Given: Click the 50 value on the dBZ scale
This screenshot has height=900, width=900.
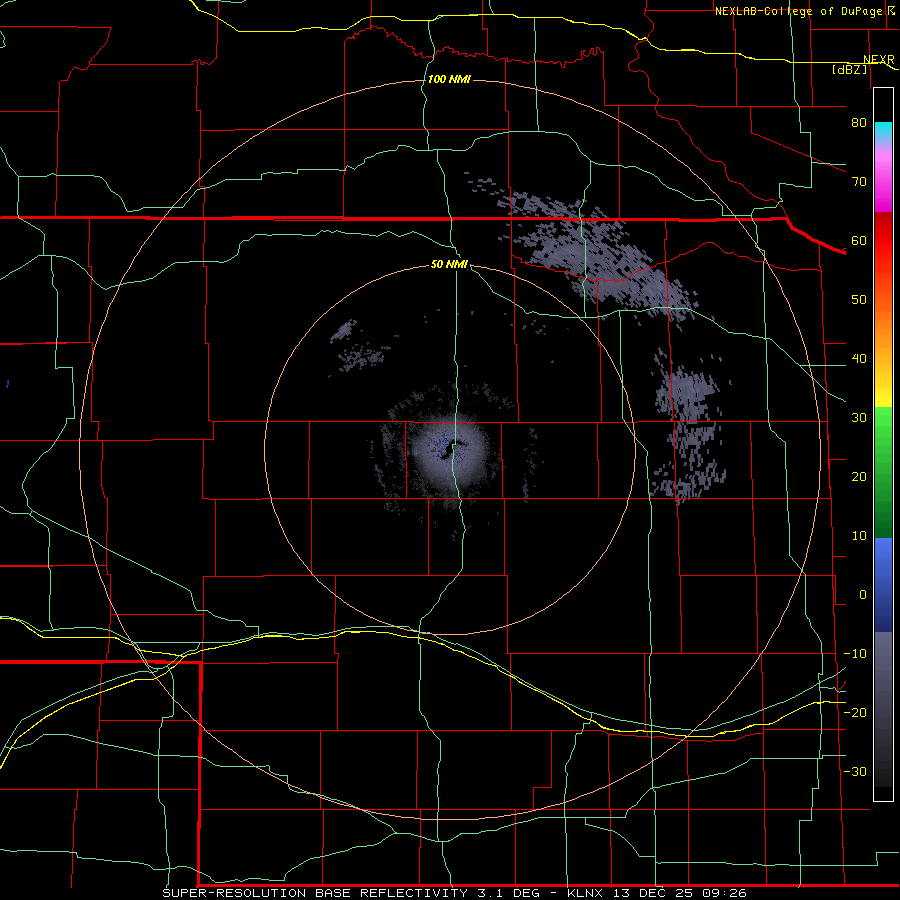Looking at the screenshot, I should click(859, 300).
